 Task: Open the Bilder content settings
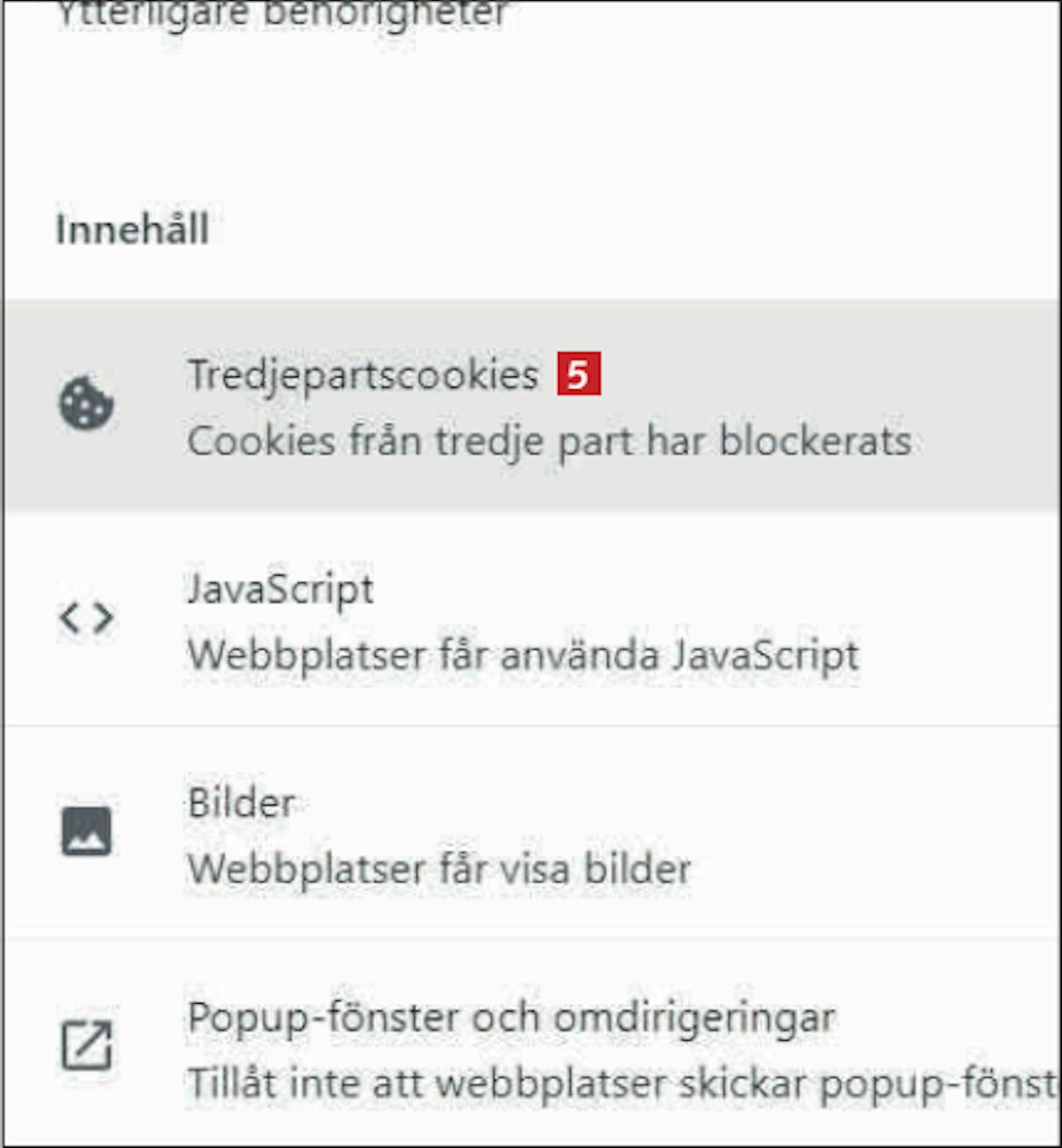tap(241, 803)
